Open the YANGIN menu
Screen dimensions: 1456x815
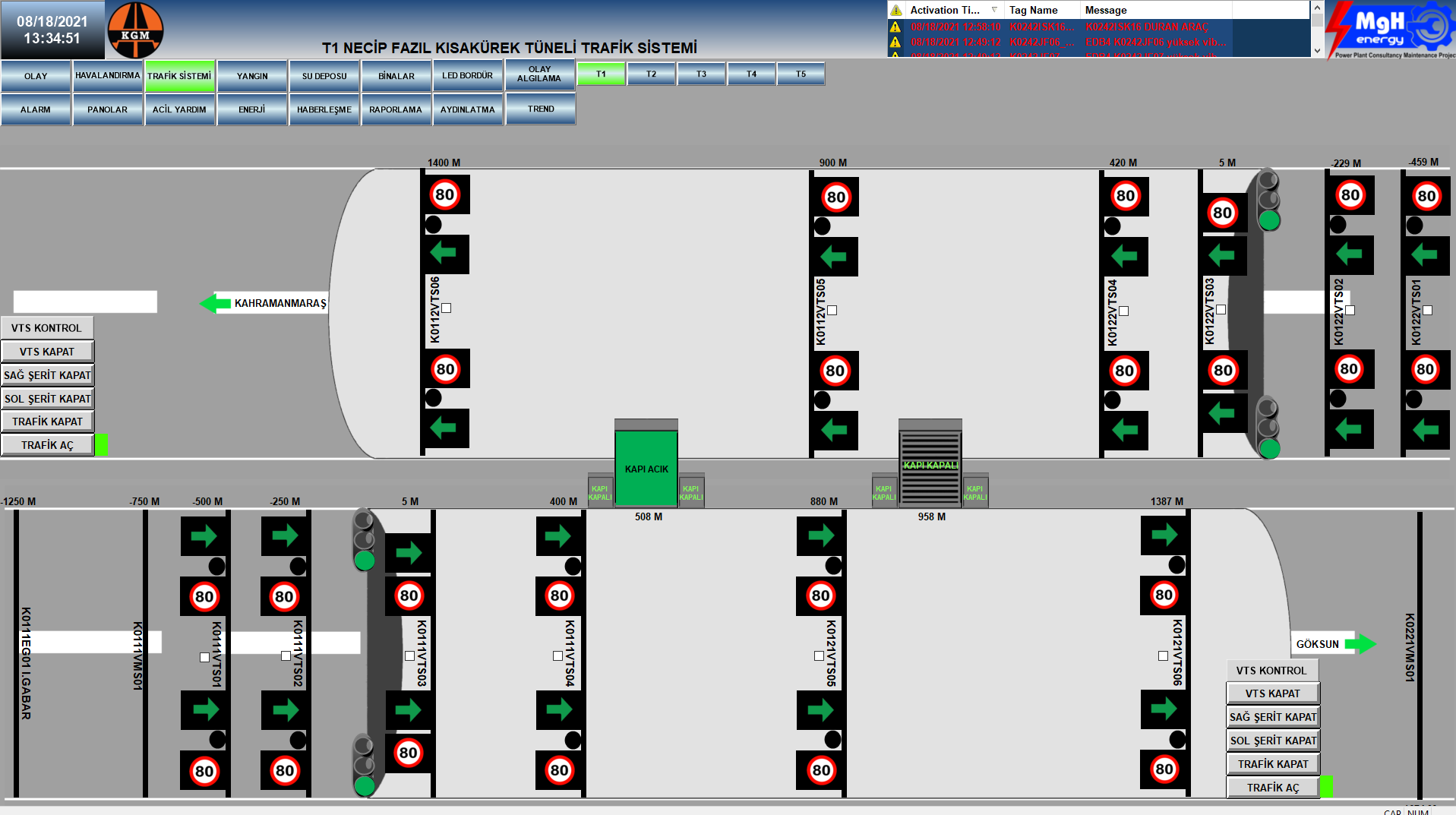coord(252,76)
